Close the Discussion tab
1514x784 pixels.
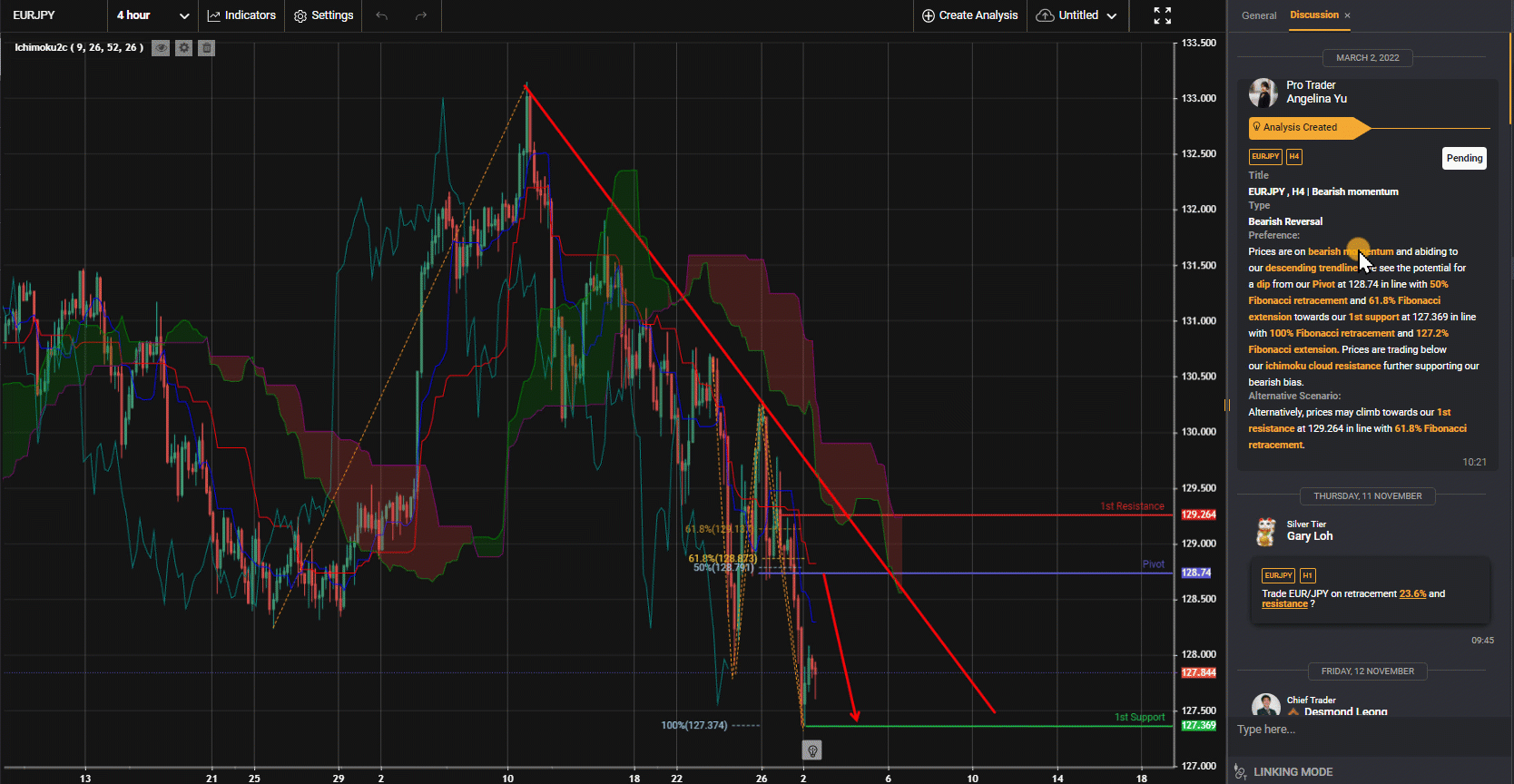coord(1347,15)
